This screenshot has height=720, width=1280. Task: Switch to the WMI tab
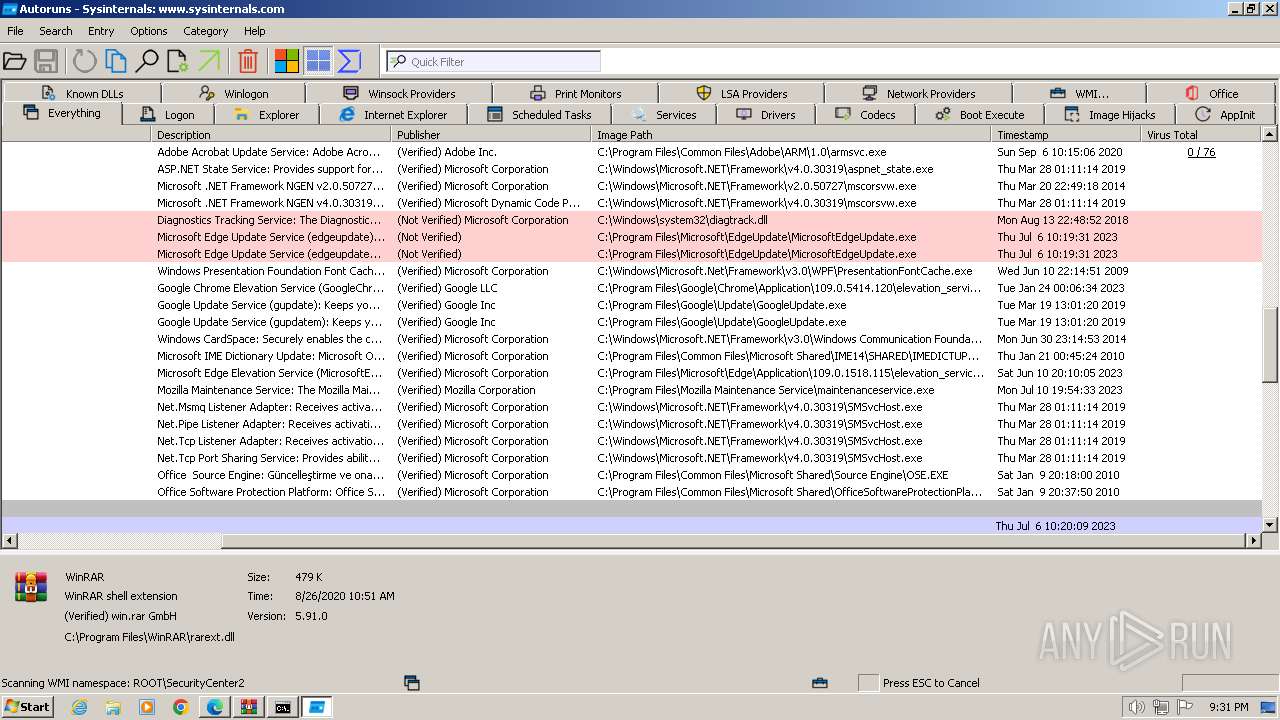1079,93
